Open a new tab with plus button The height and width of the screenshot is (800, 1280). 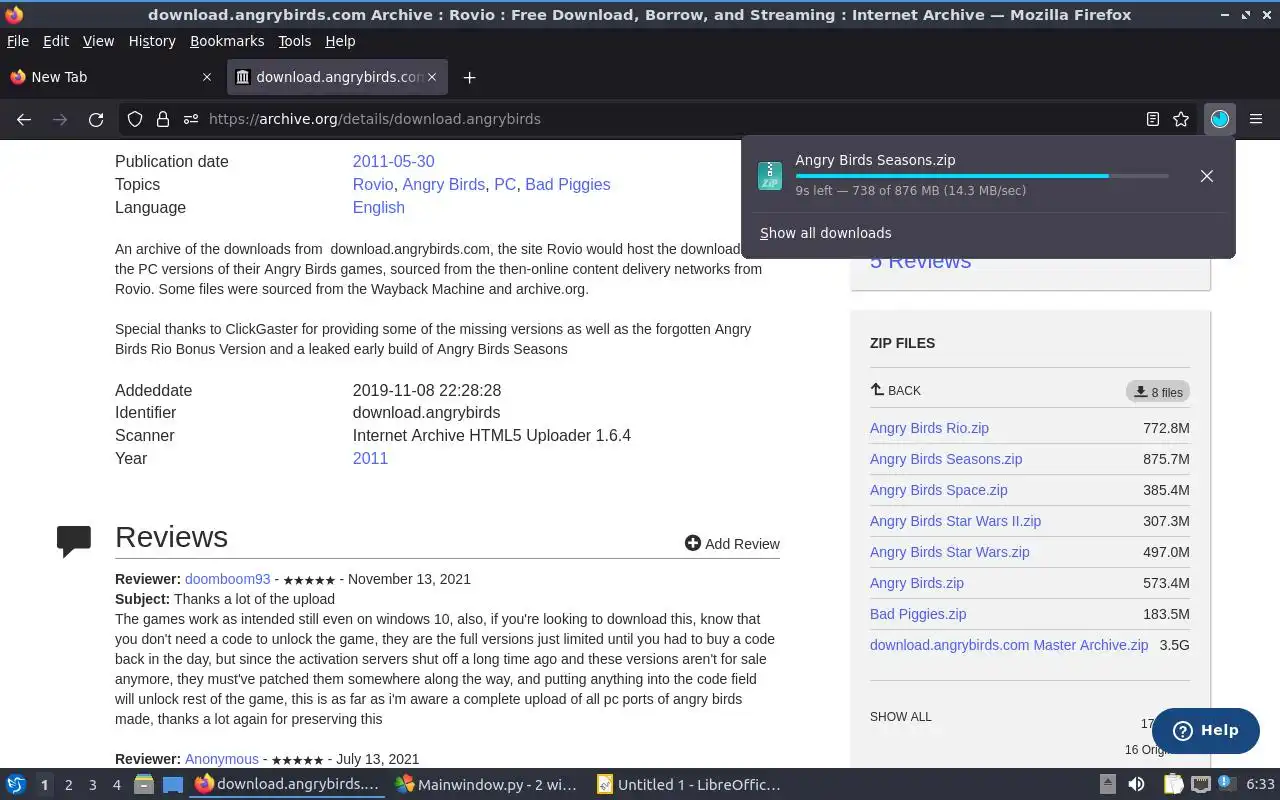coord(469,77)
